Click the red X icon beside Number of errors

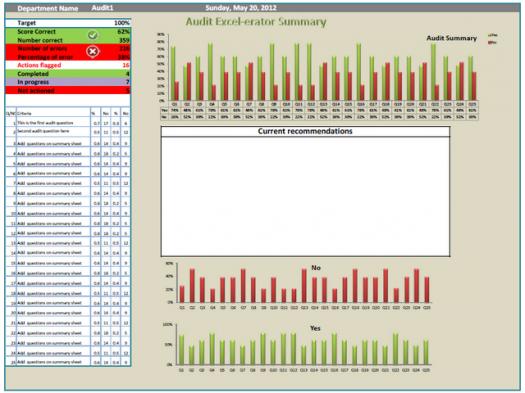pos(93,52)
